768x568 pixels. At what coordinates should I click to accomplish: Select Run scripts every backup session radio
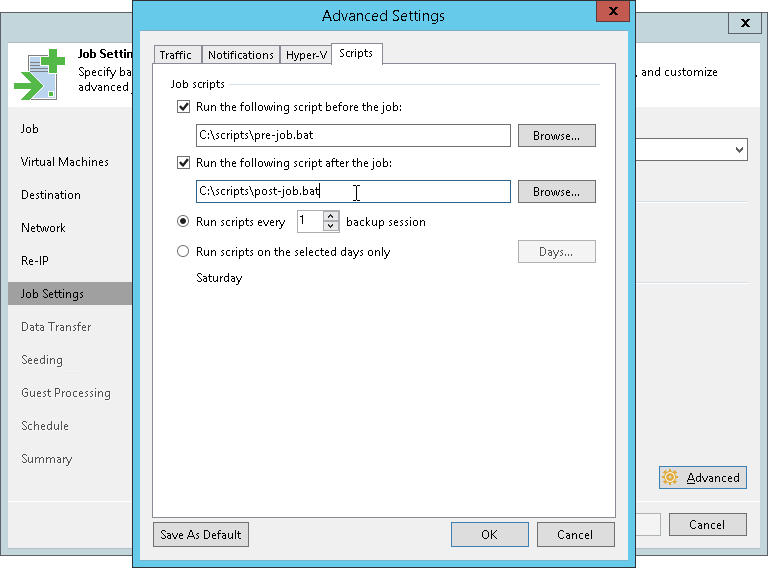[x=183, y=222]
